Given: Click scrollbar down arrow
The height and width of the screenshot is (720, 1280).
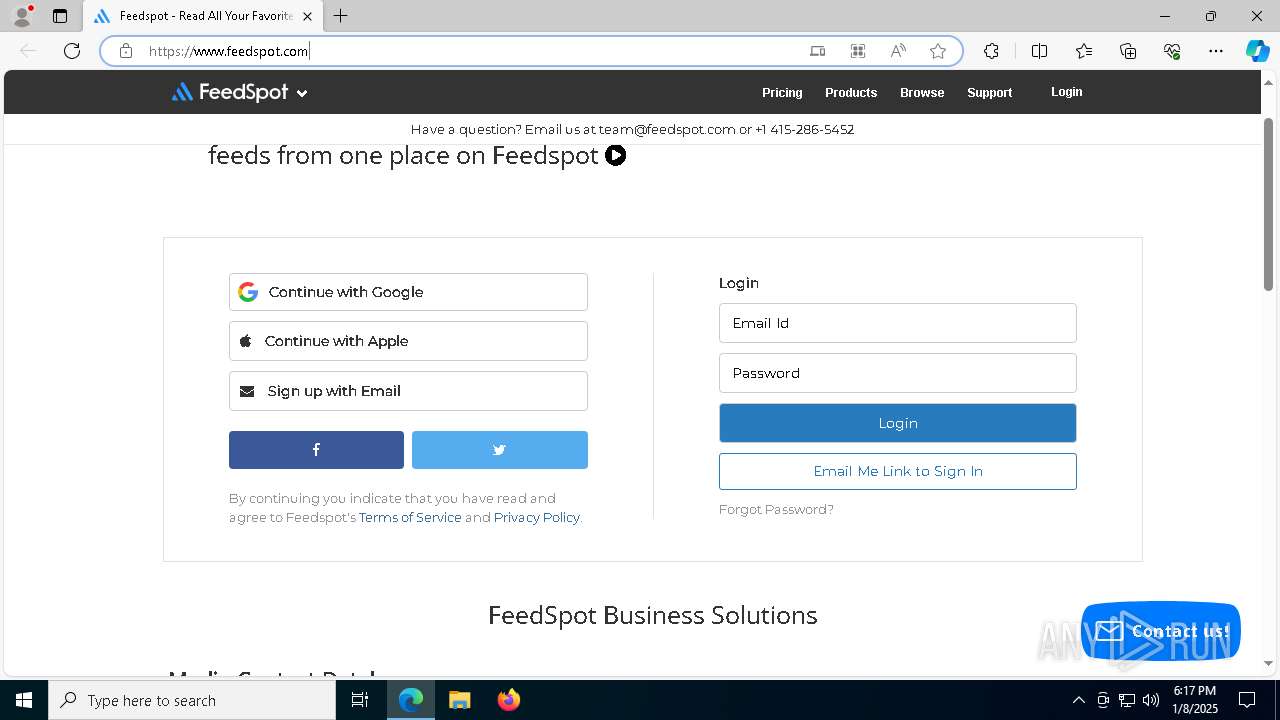Looking at the screenshot, I should [x=1268, y=663].
